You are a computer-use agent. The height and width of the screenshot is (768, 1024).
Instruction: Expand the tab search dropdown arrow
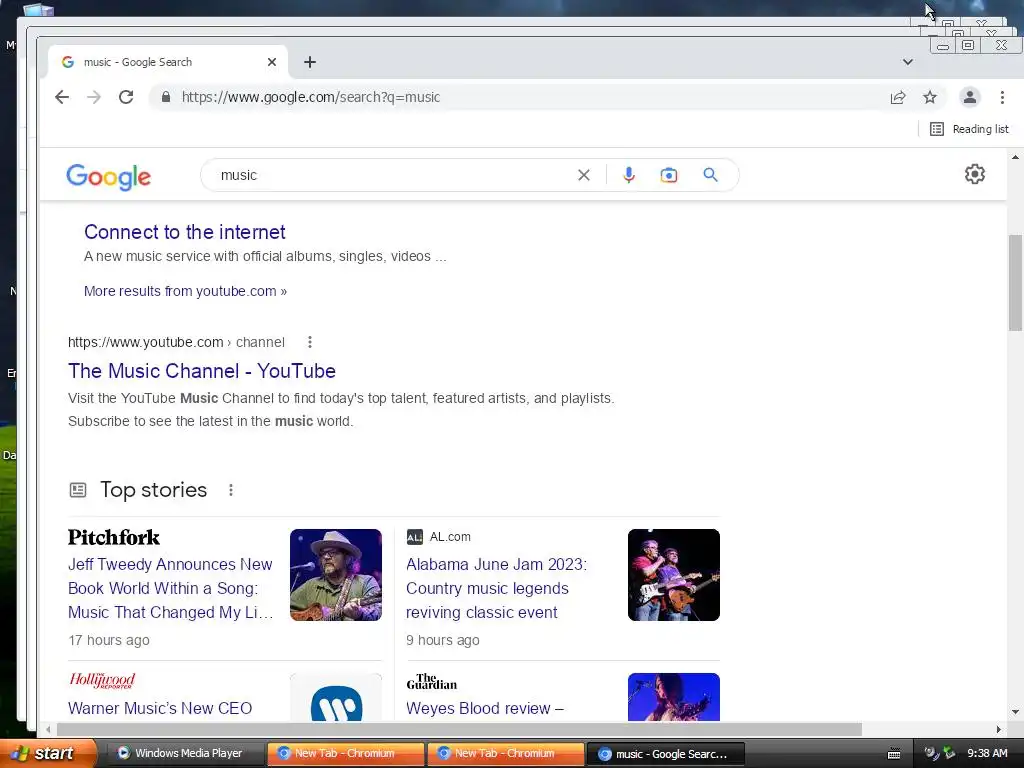point(908,62)
